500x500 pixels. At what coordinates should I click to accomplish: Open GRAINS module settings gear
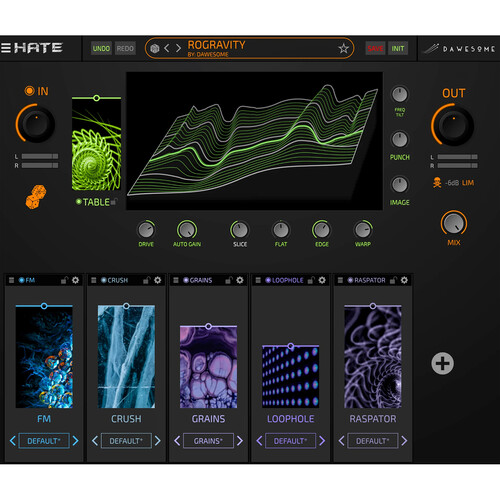(240, 280)
